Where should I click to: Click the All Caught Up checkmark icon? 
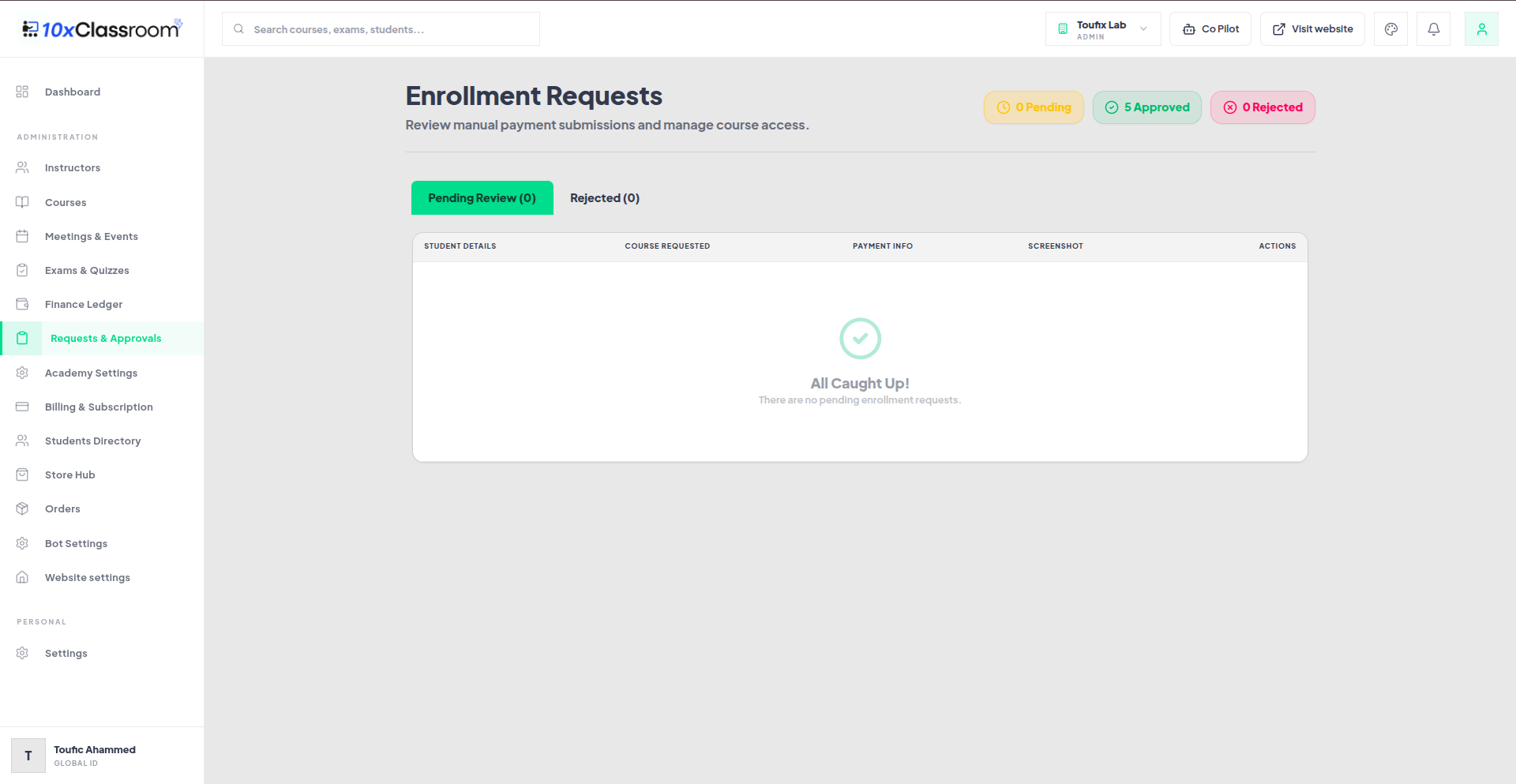(x=860, y=339)
